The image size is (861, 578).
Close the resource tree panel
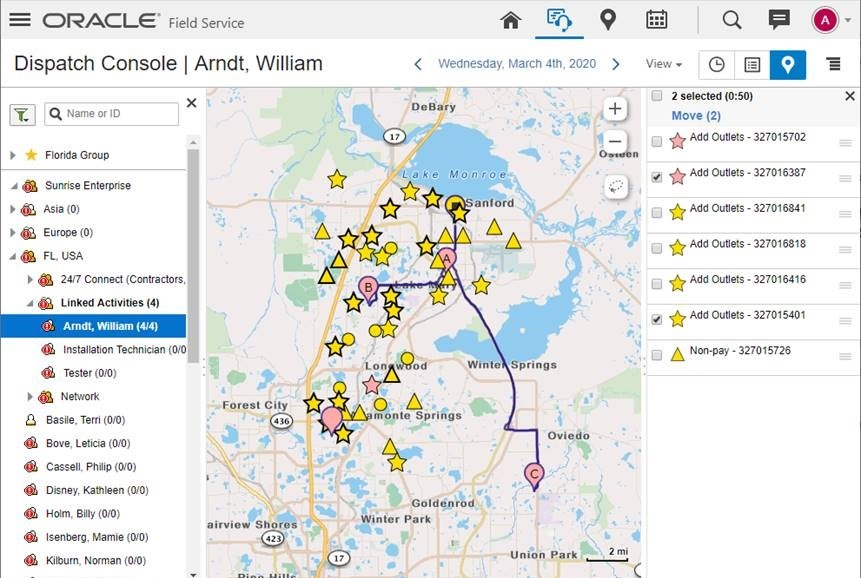click(192, 103)
